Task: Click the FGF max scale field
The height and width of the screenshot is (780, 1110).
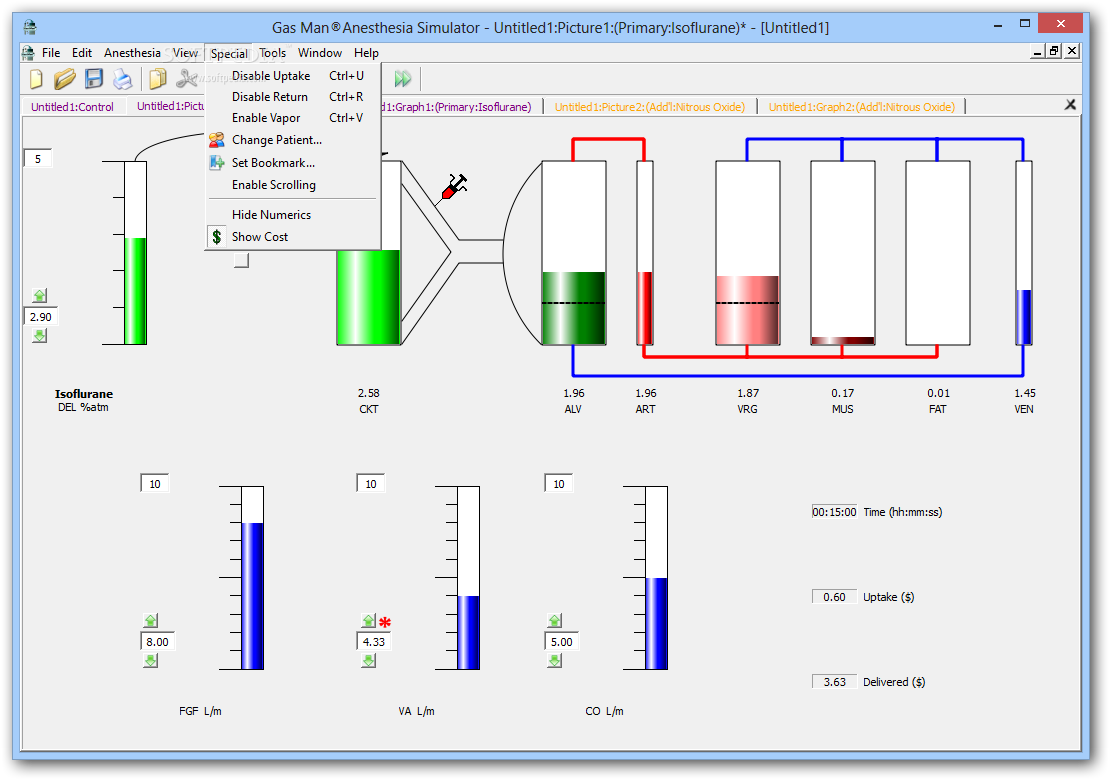Action: pos(155,484)
